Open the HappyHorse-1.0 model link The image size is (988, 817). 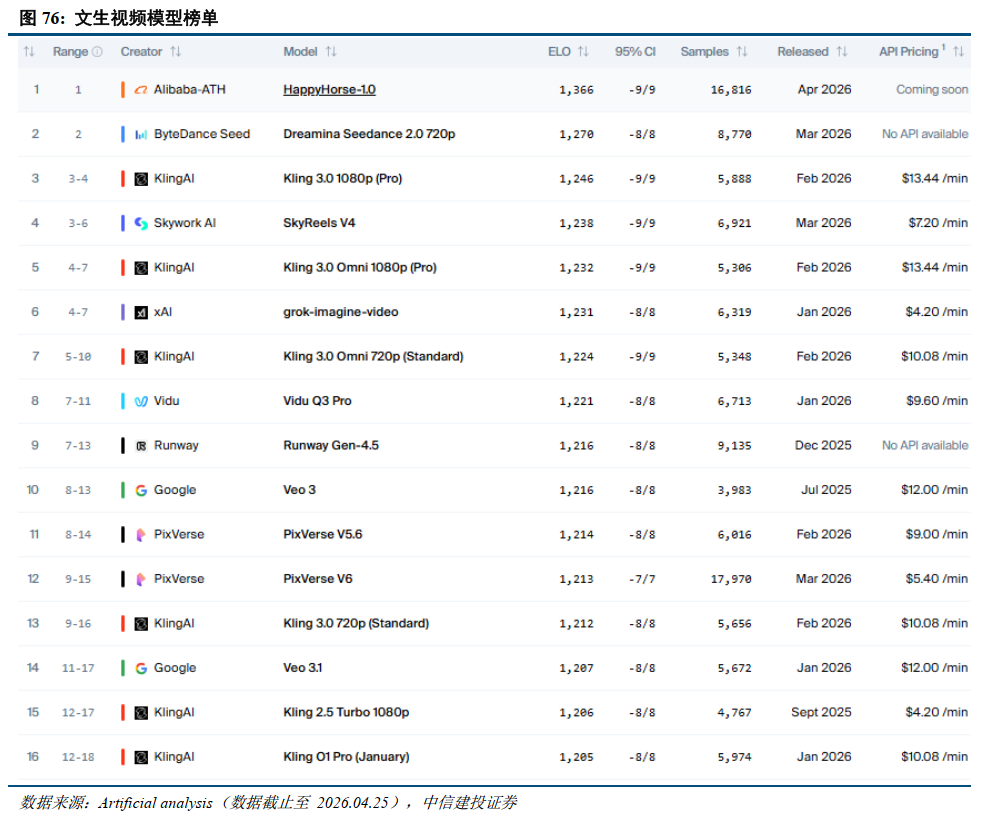330,89
